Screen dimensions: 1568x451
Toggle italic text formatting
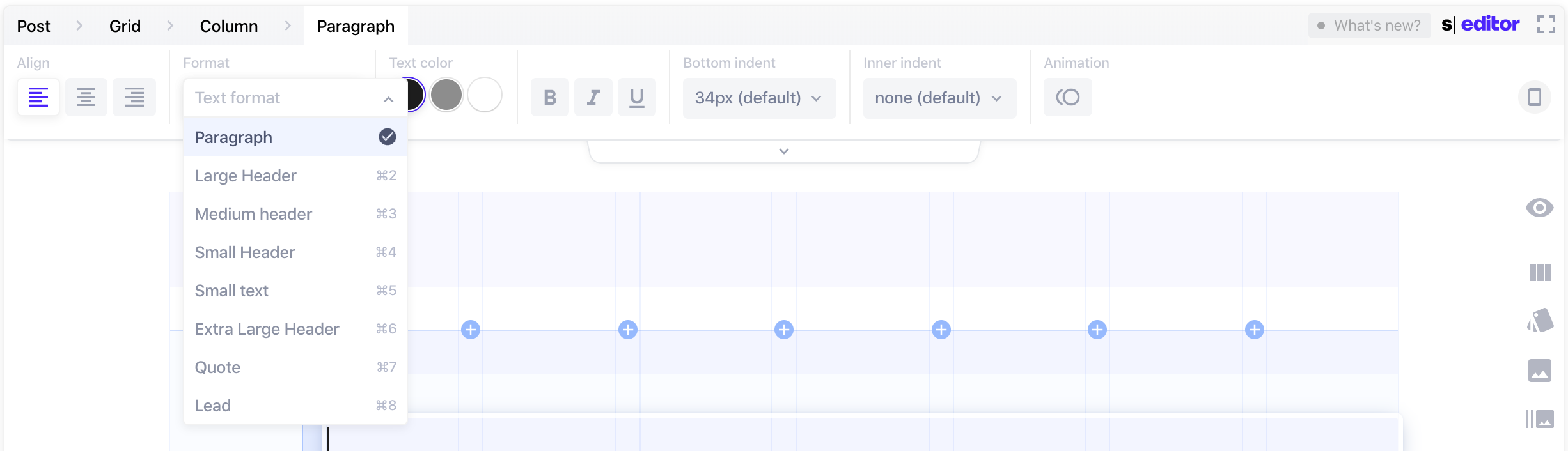(593, 98)
